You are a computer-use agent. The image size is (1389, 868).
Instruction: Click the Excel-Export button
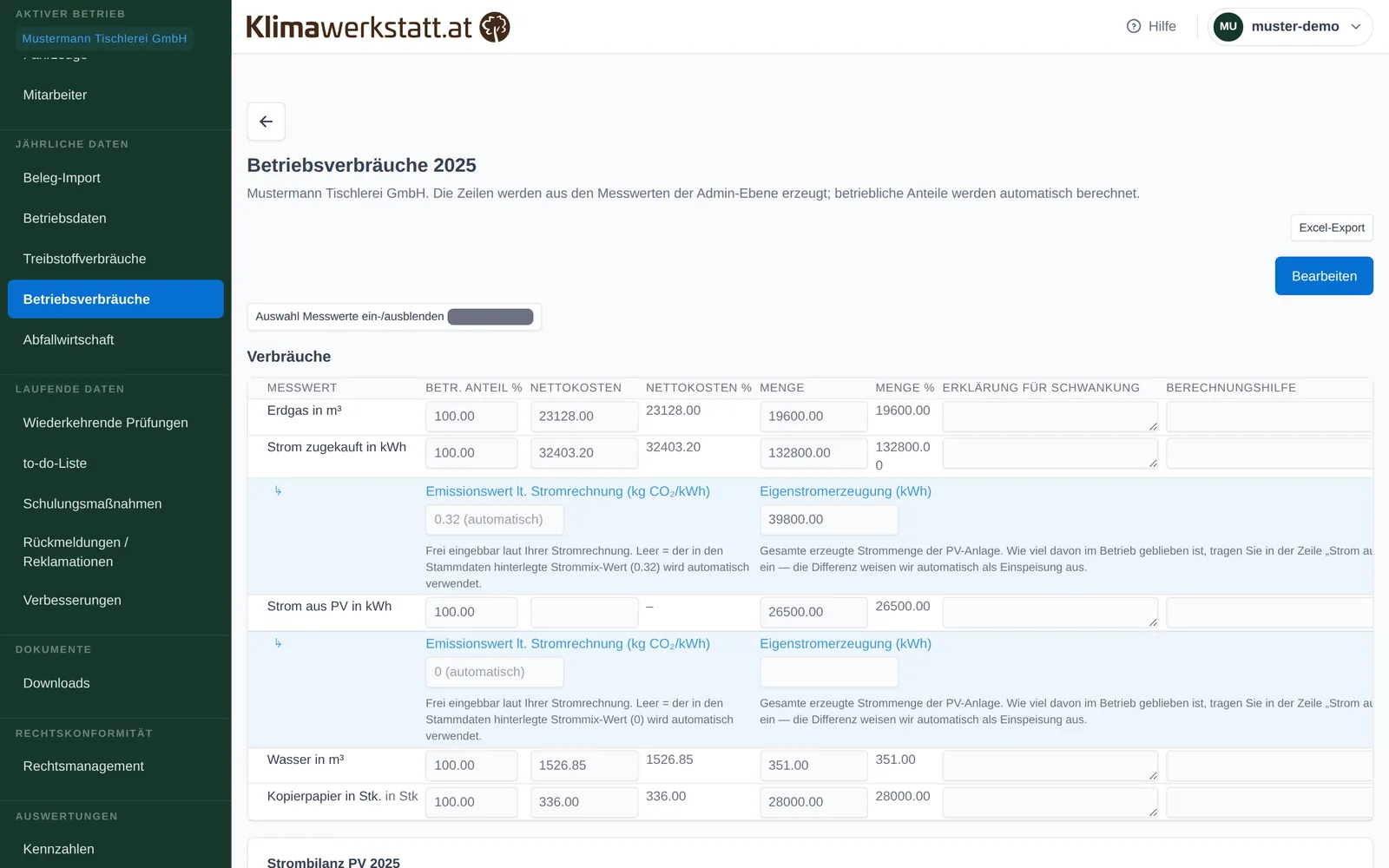point(1332,227)
